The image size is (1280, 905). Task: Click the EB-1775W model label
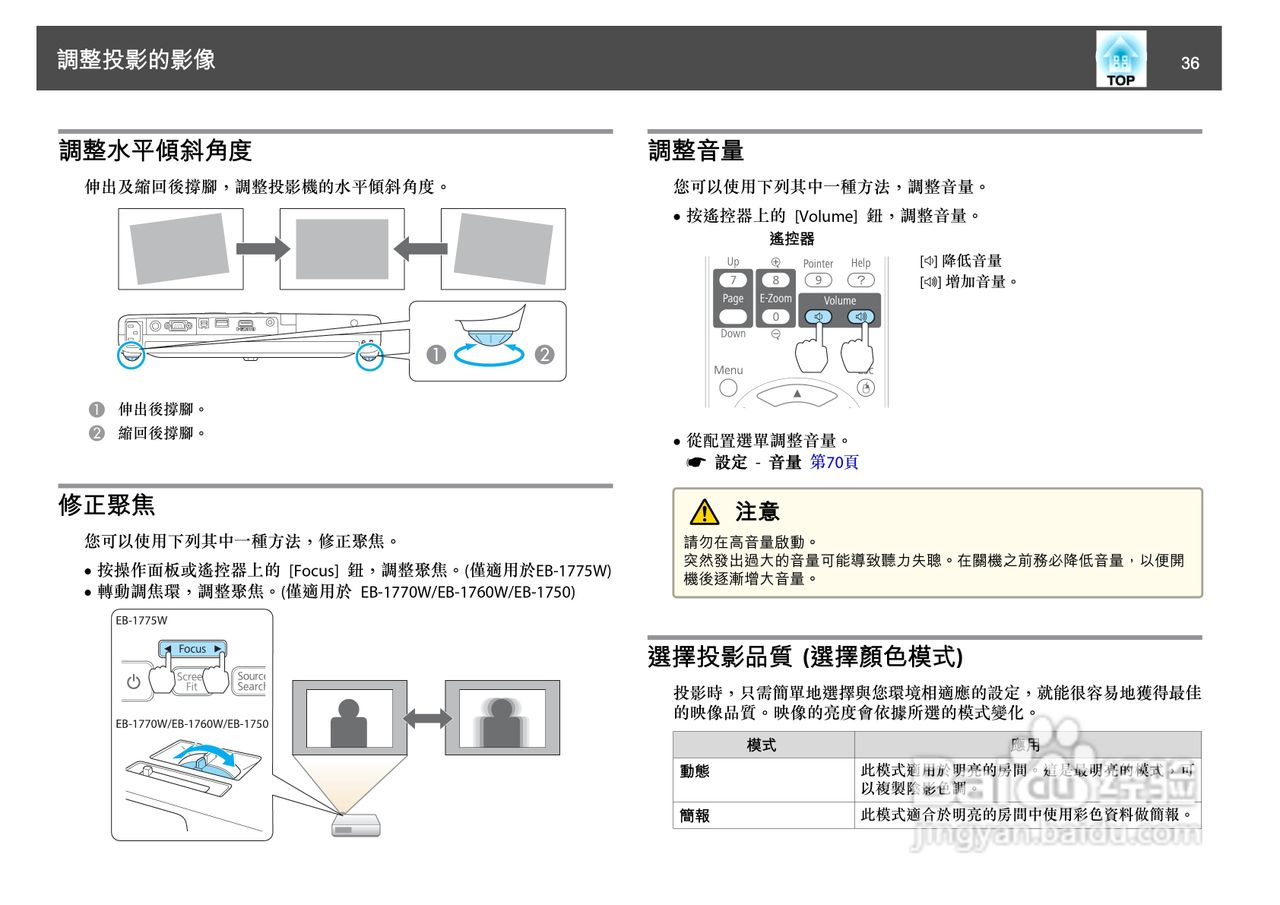[x=142, y=621]
